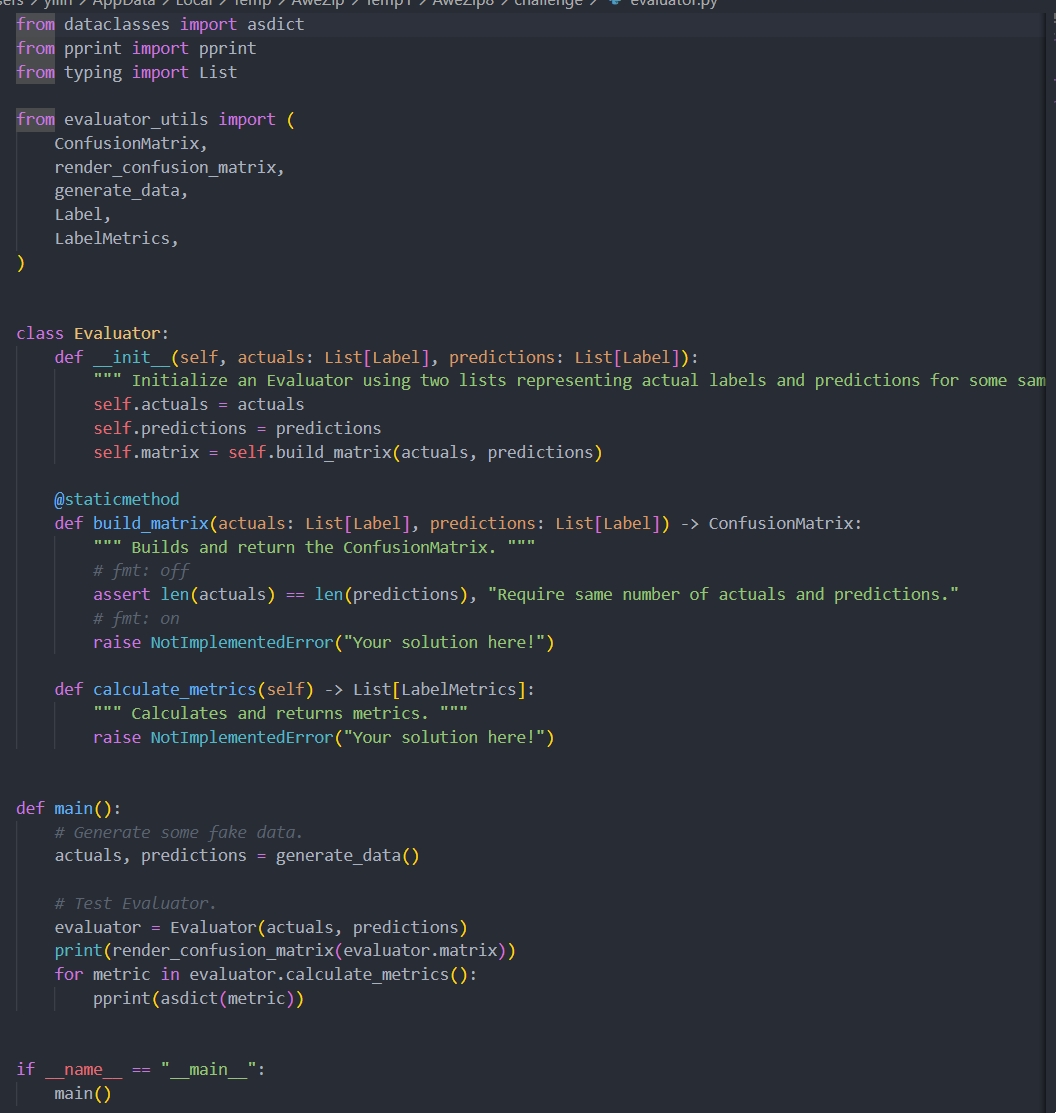Click the "# Generate some fake data." comment
This screenshot has height=1113, width=1056.
[178, 832]
